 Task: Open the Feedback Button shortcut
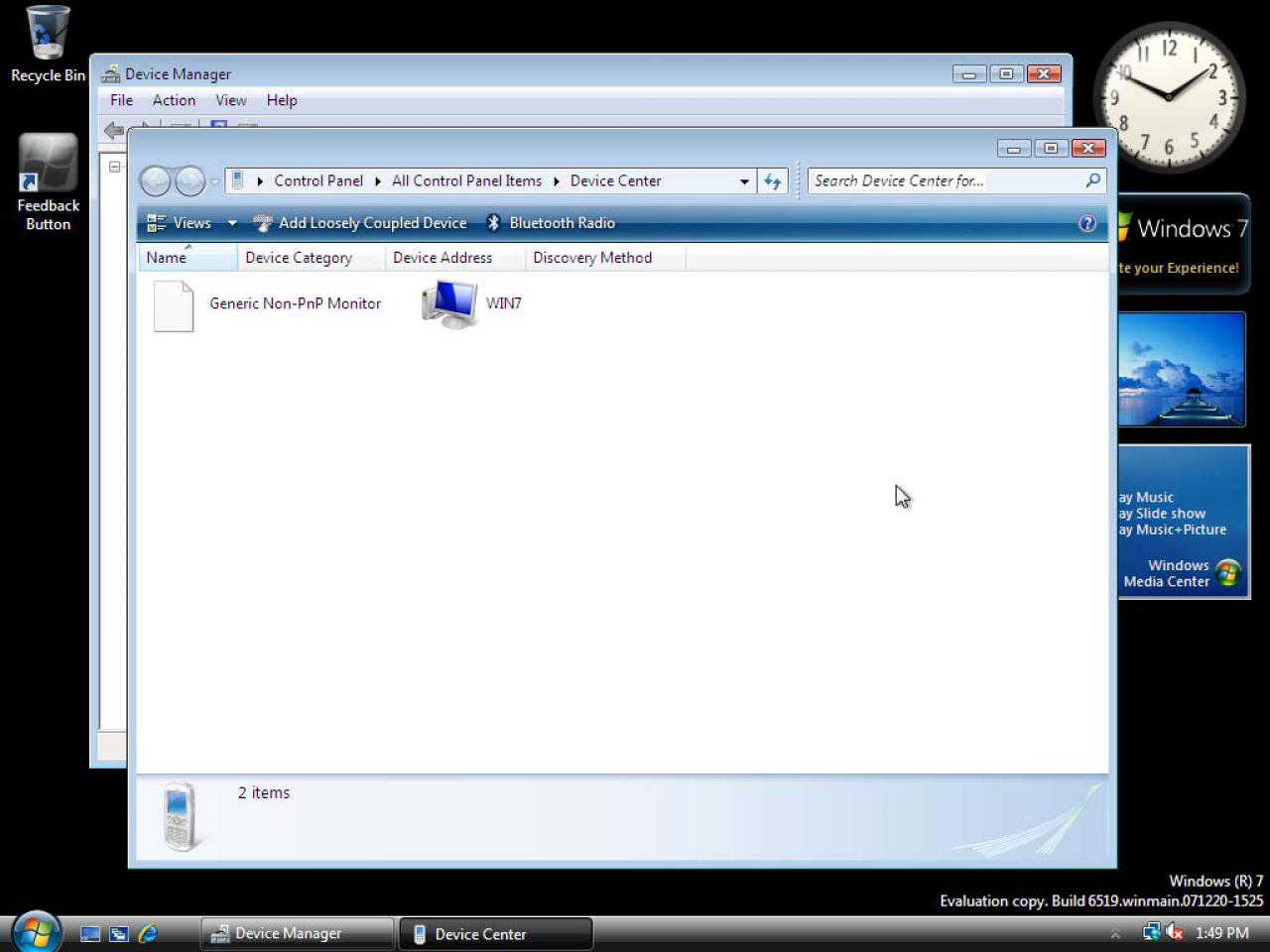click(48, 182)
